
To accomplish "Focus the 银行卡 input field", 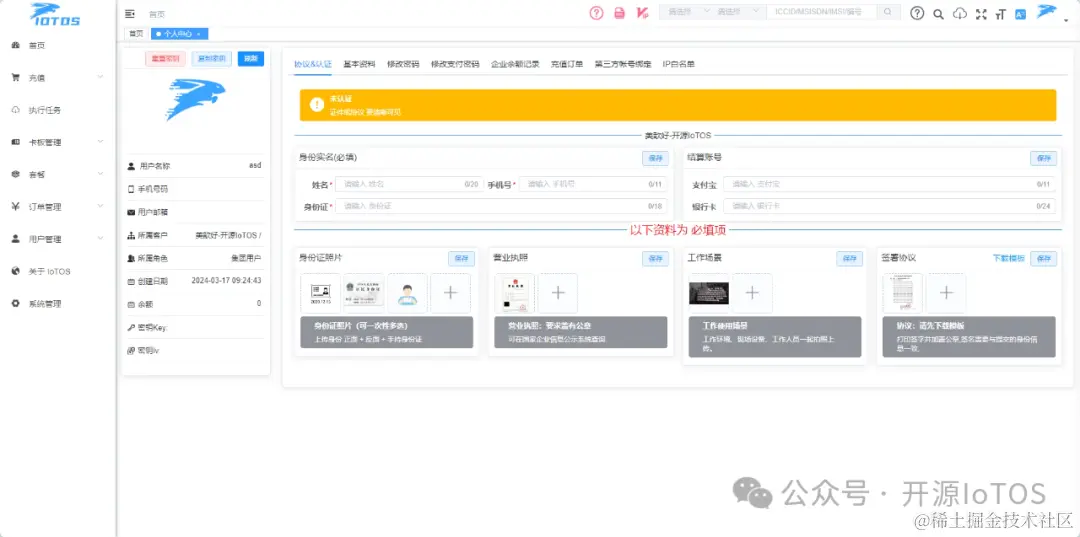I will [889, 206].
